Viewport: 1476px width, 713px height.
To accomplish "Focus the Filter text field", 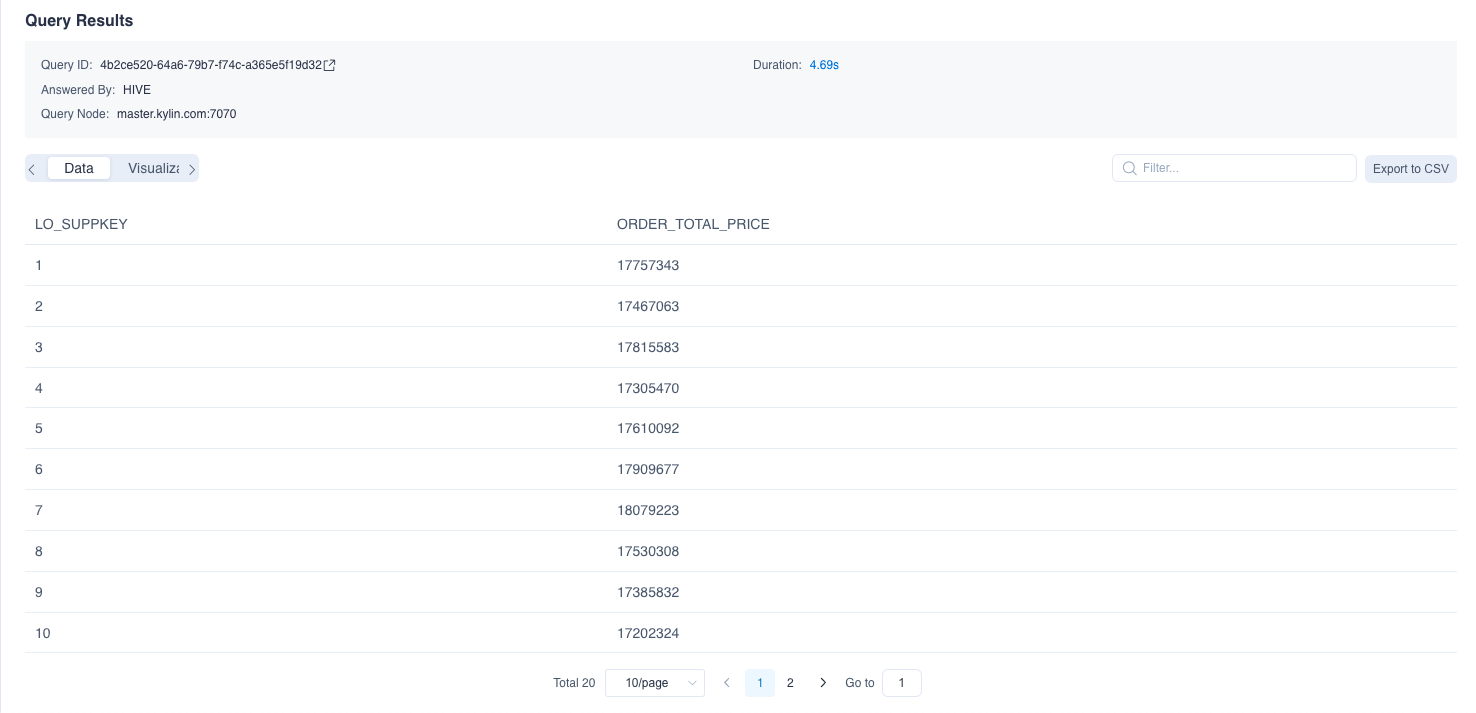I will [1243, 168].
